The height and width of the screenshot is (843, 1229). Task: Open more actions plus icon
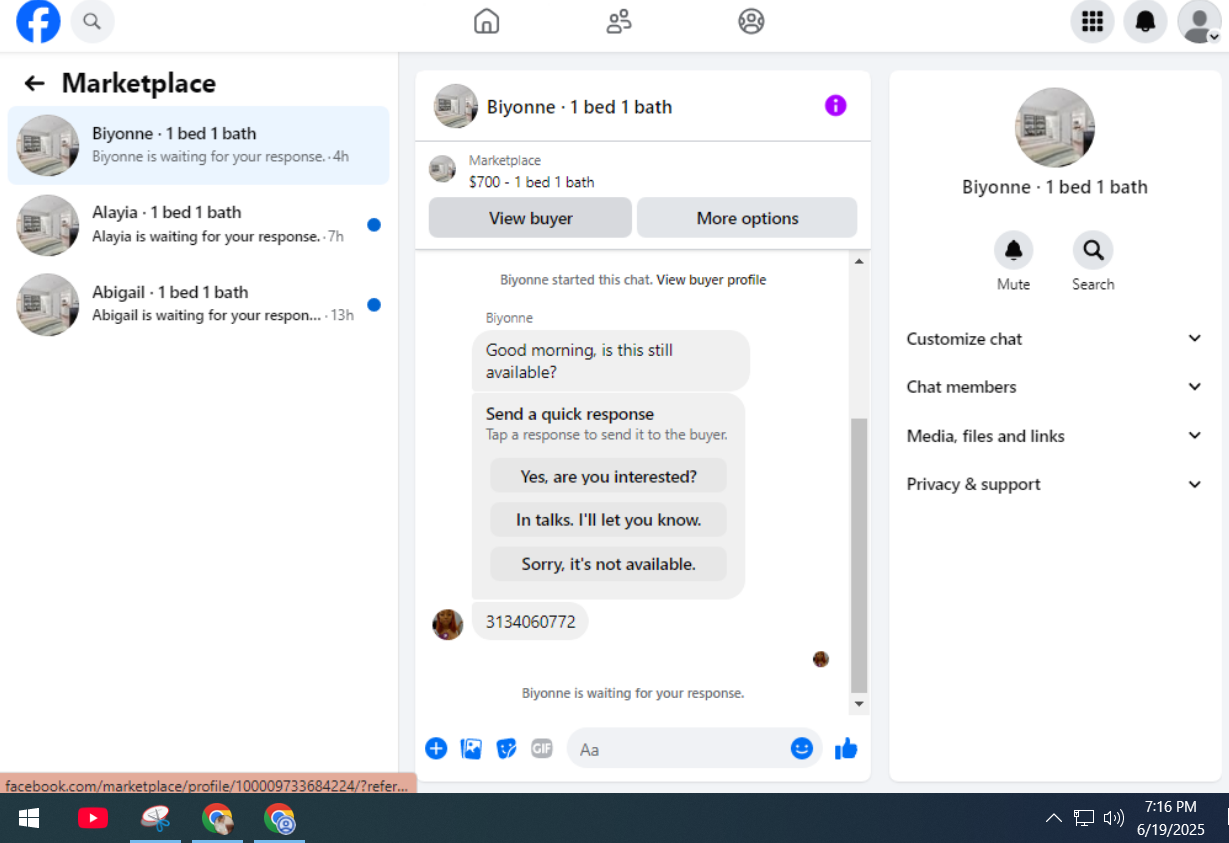[x=436, y=748]
